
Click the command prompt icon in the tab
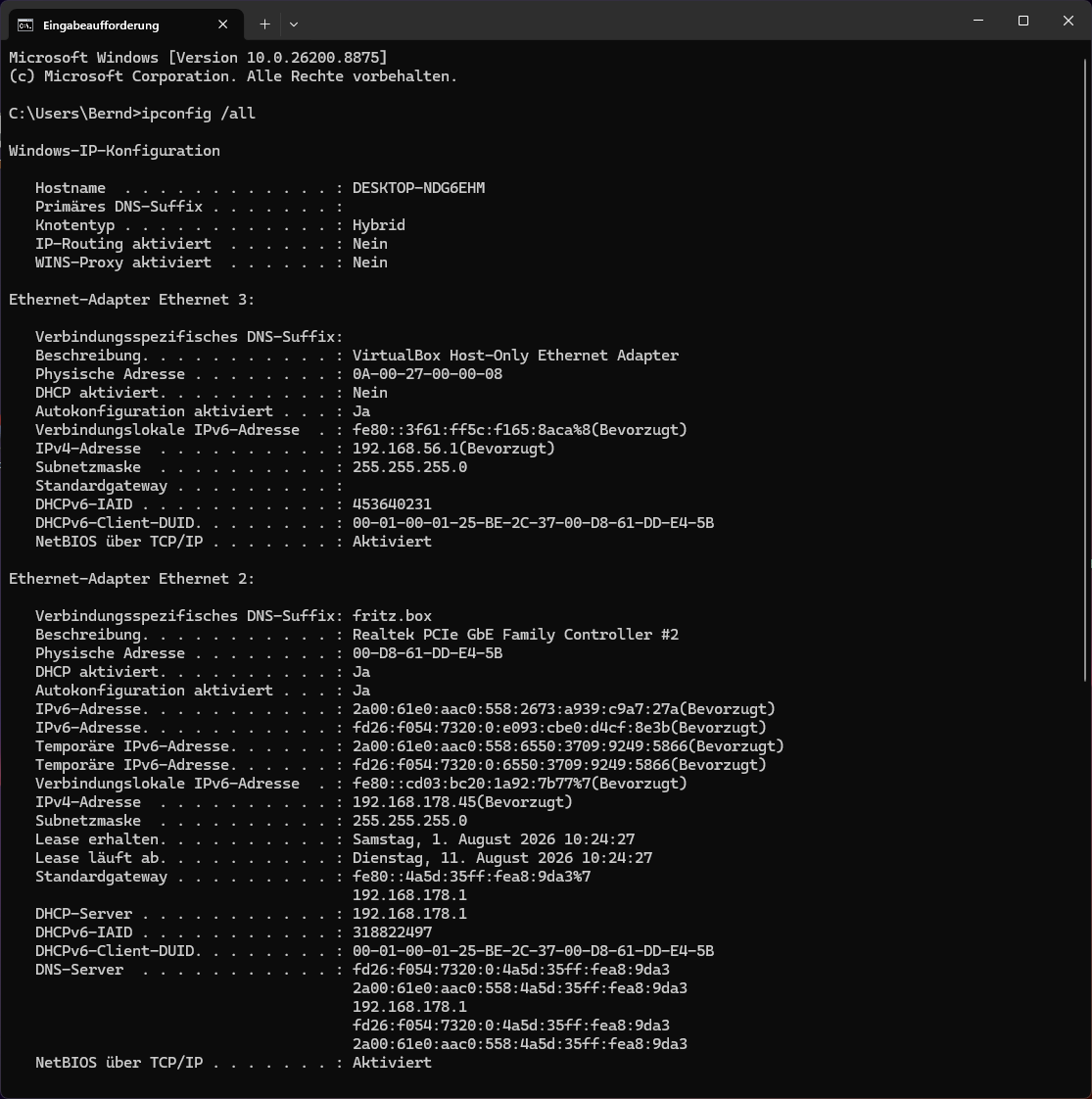[x=25, y=25]
